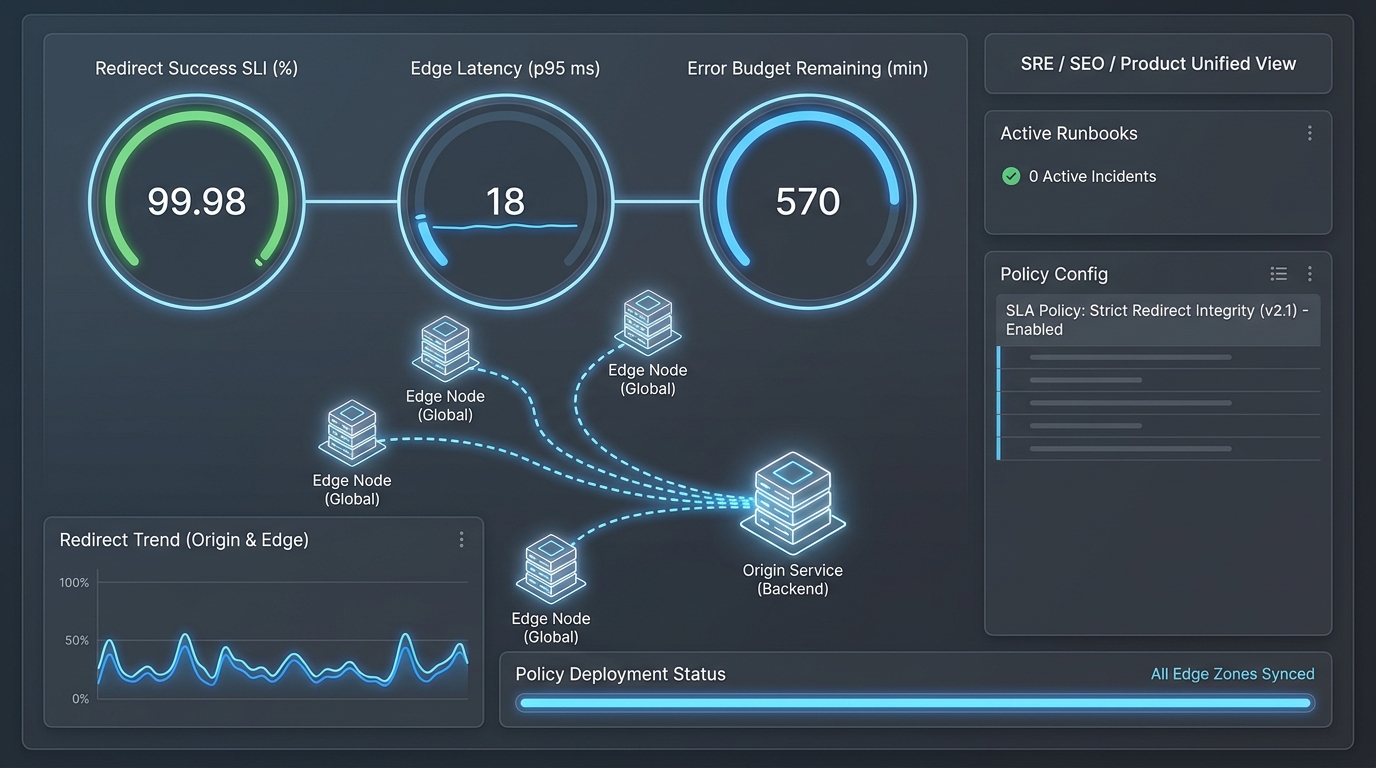
Task: Click the 18 latency value
Action: click(505, 202)
